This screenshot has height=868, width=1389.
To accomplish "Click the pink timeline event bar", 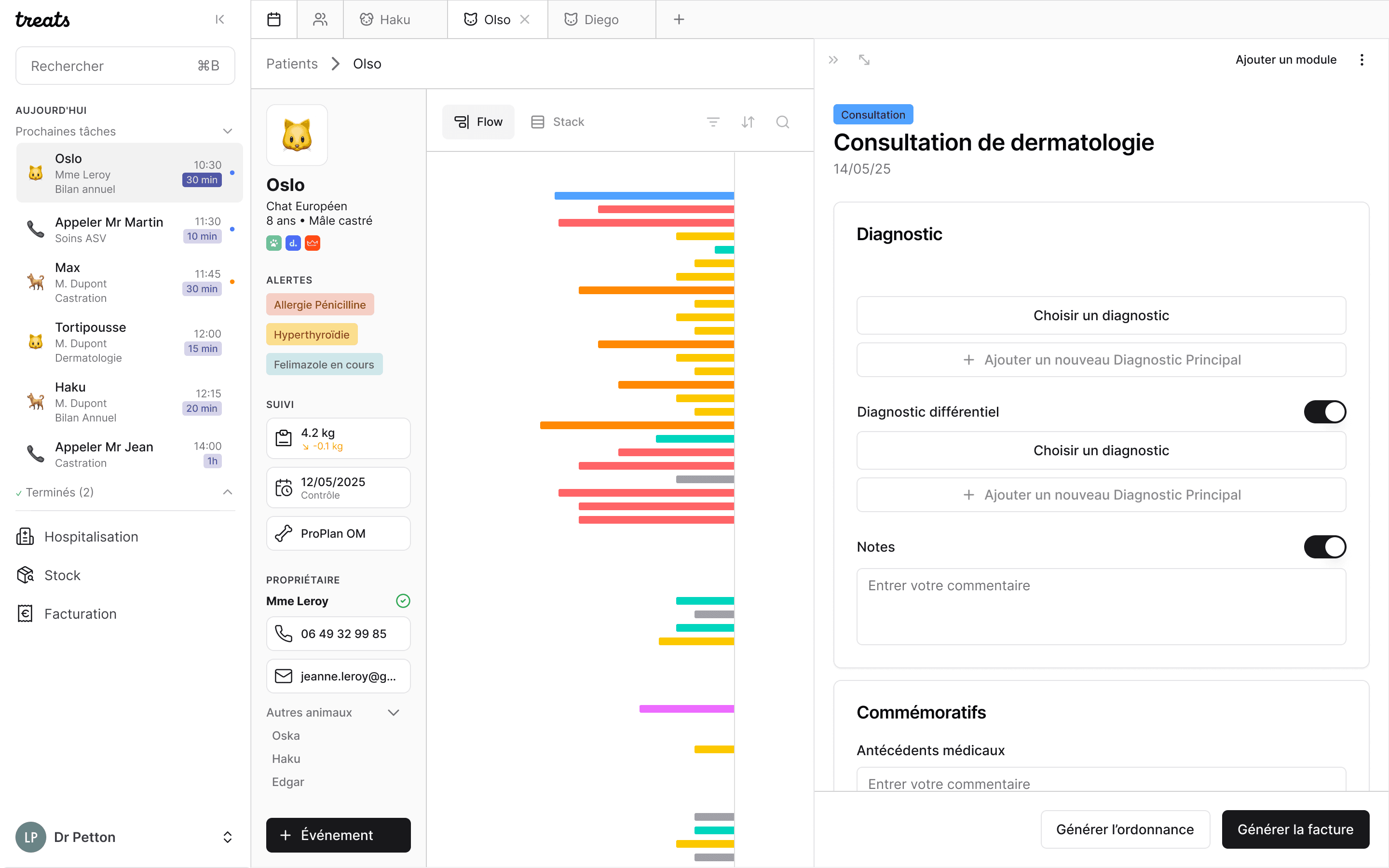I will pos(686,708).
